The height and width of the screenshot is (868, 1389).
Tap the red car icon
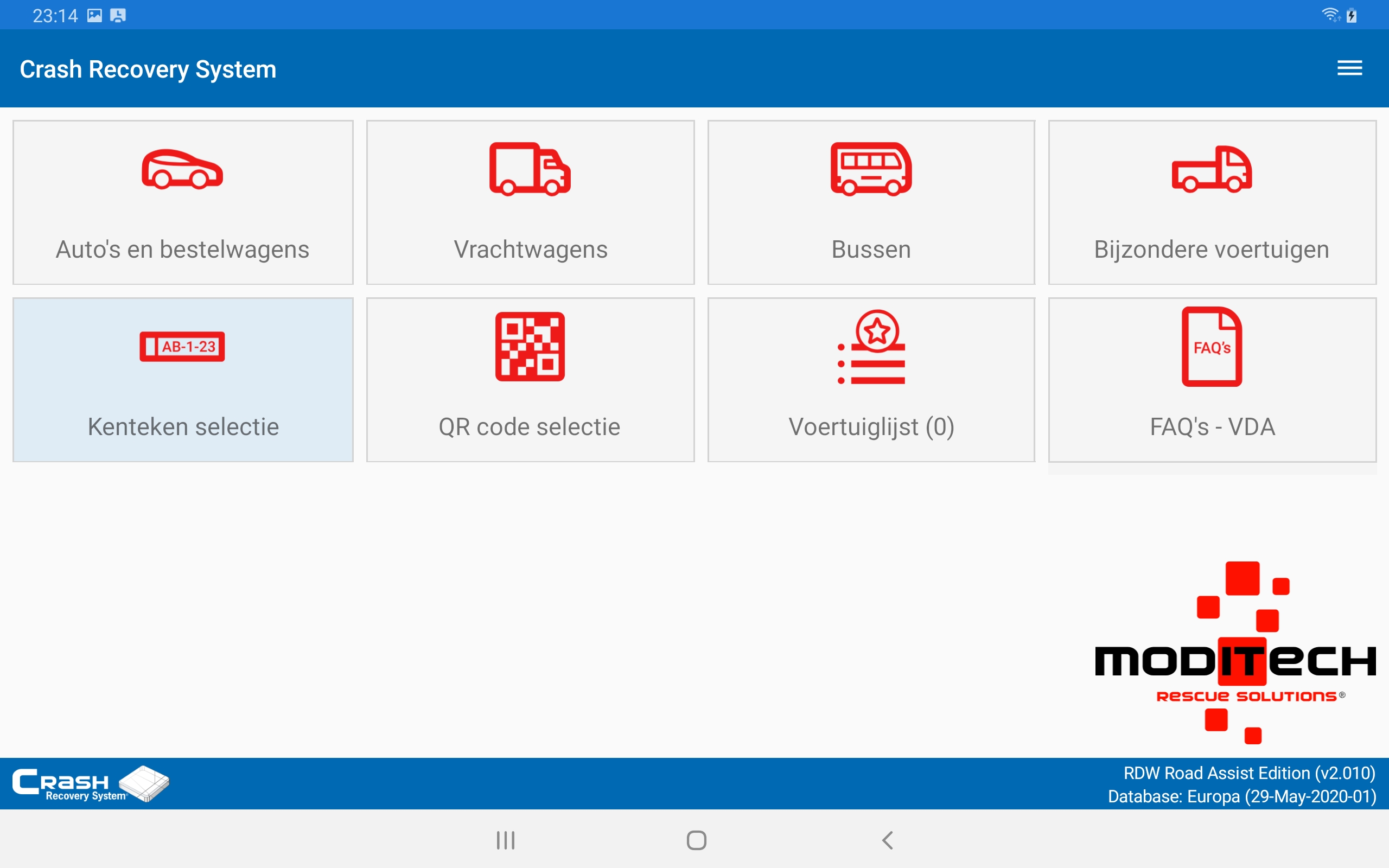[x=182, y=169]
